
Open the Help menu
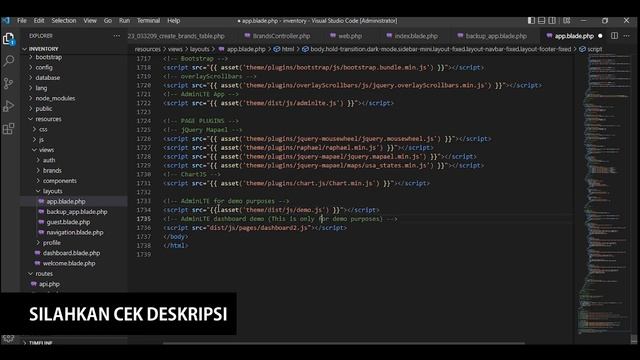[x=173, y=20]
